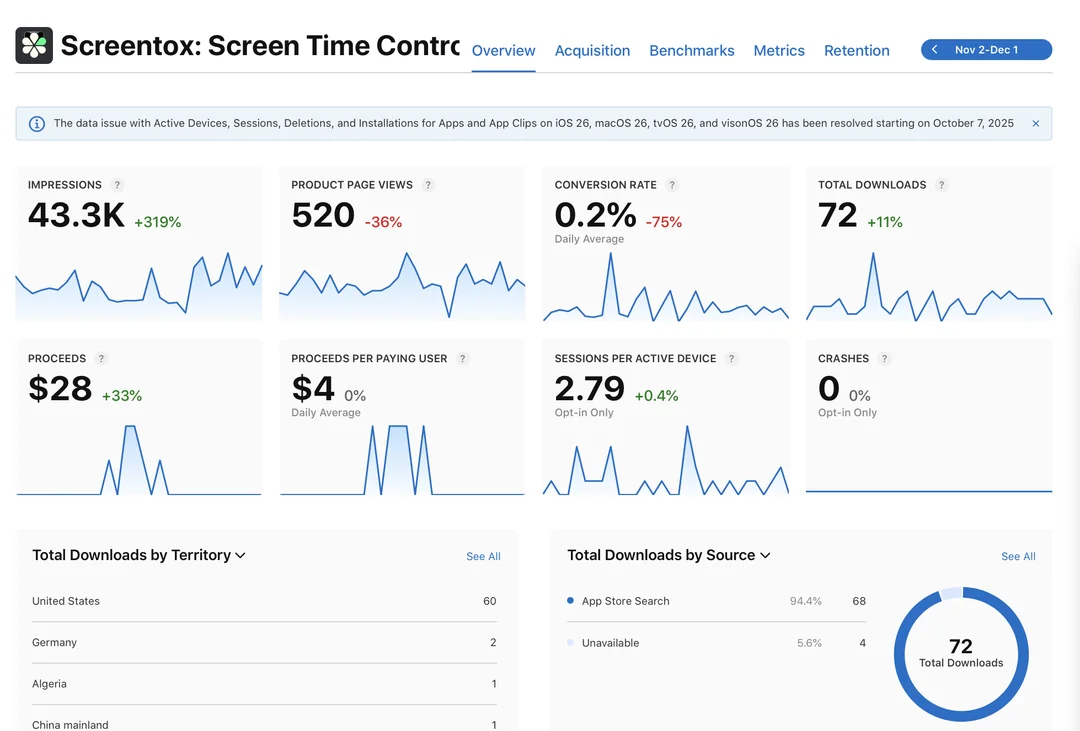Click help icon next to Conversion Rate
Viewport: 1080px width, 731px height.
pos(672,185)
